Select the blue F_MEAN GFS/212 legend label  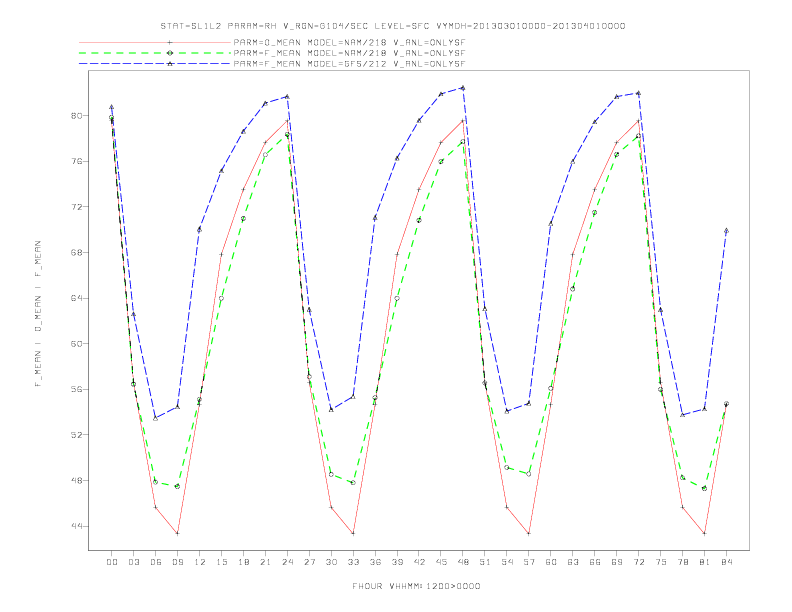point(349,64)
